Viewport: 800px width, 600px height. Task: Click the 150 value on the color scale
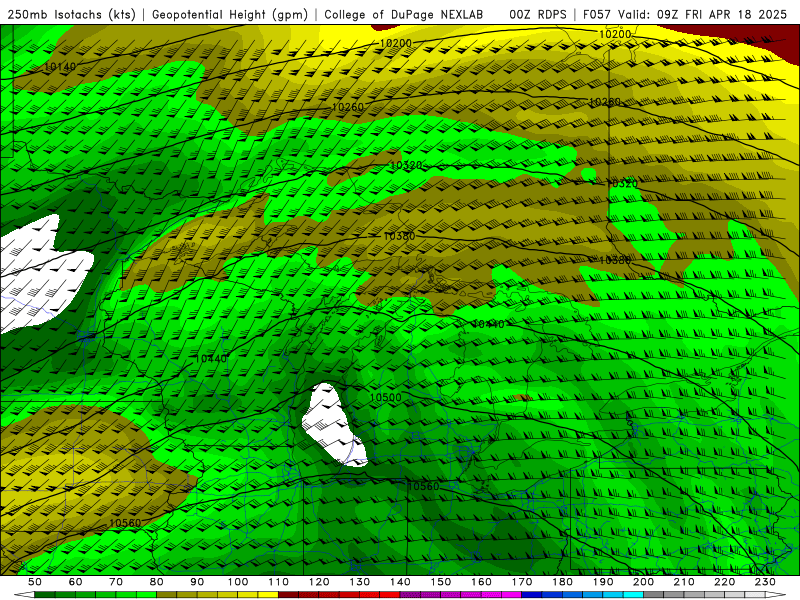pos(441,582)
